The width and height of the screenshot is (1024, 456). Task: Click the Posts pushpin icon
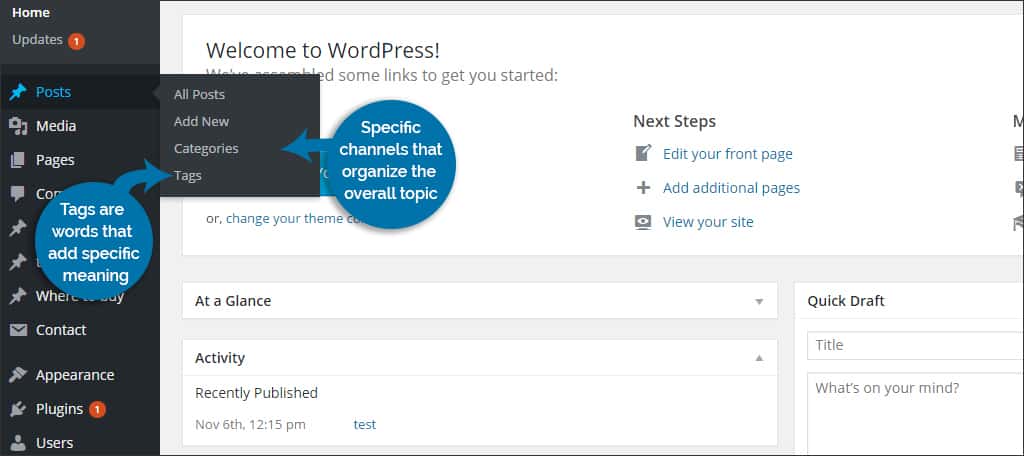point(18,92)
